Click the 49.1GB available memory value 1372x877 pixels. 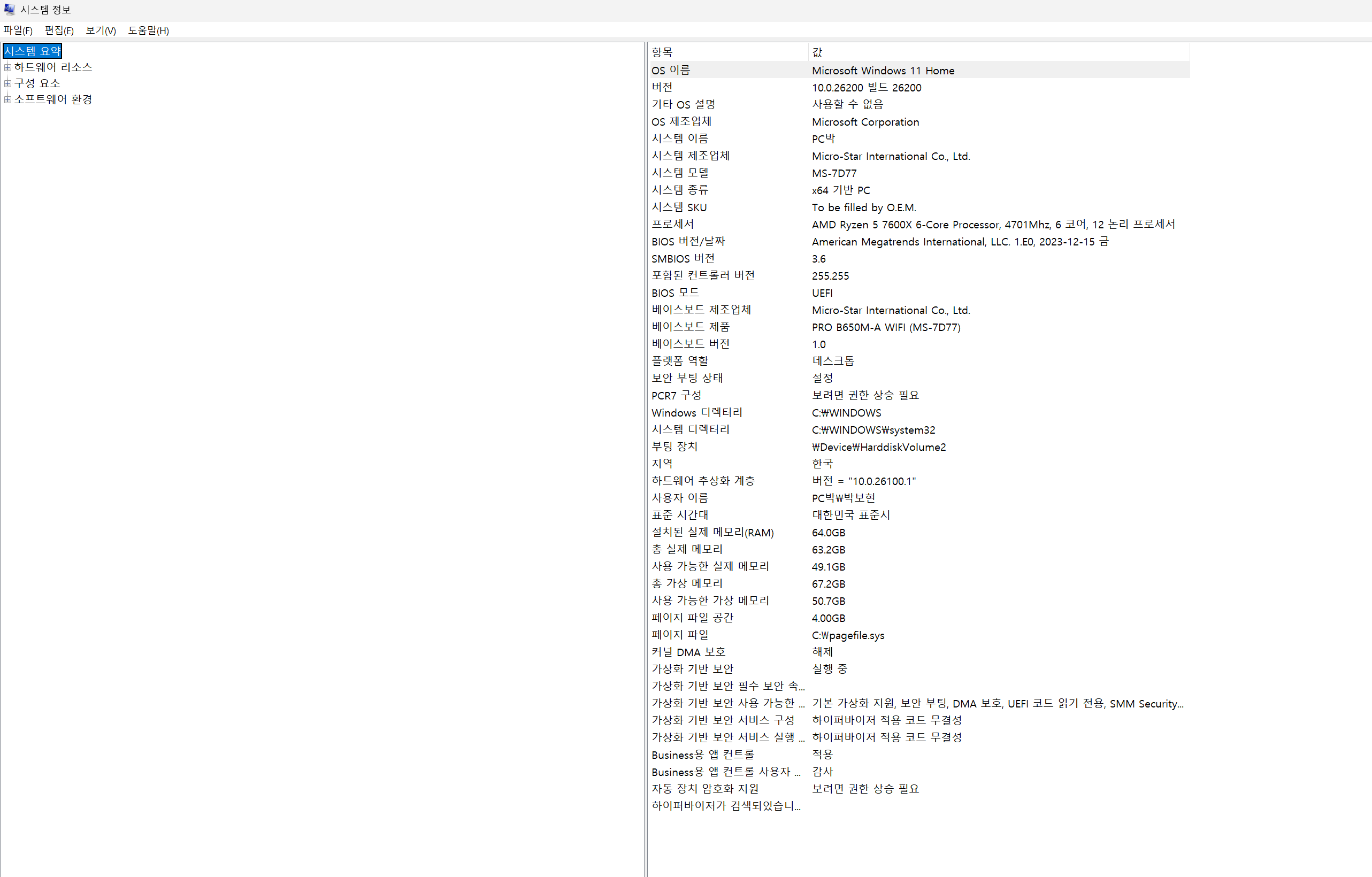point(829,567)
